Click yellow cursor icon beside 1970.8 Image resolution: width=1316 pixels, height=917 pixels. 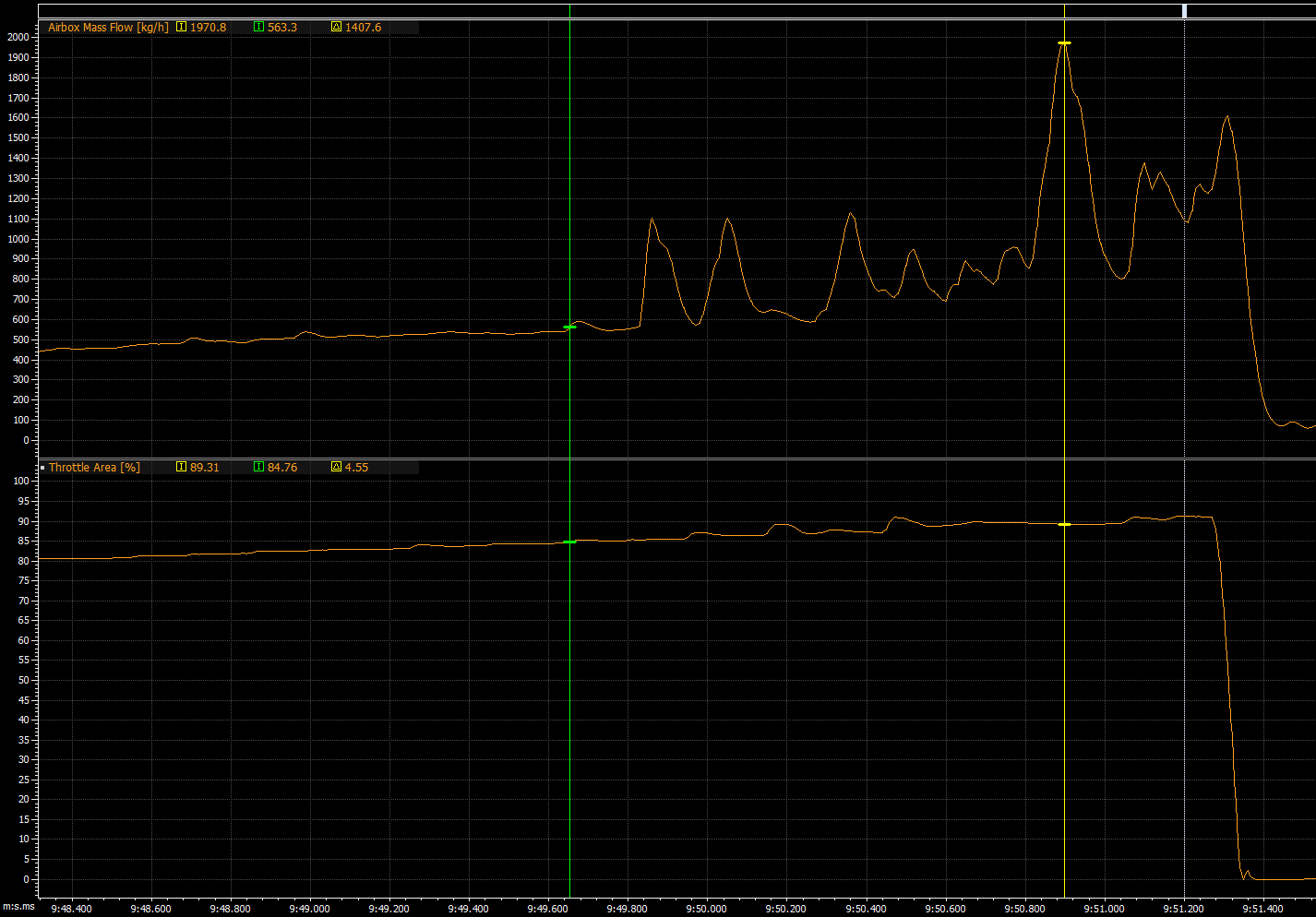coord(181,28)
